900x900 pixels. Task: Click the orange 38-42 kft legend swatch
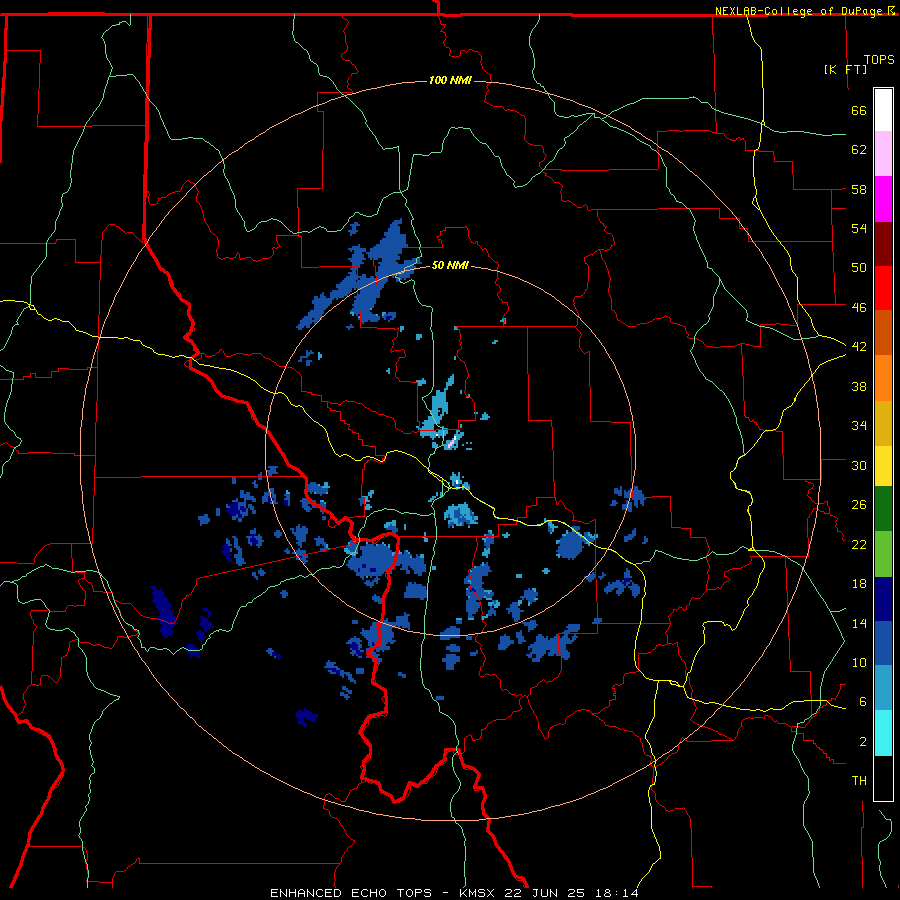(883, 378)
